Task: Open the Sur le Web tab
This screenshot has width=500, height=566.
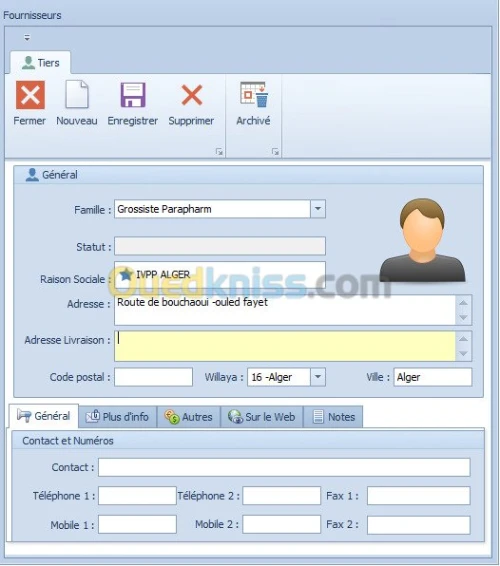Action: pyautogui.click(x=262, y=417)
